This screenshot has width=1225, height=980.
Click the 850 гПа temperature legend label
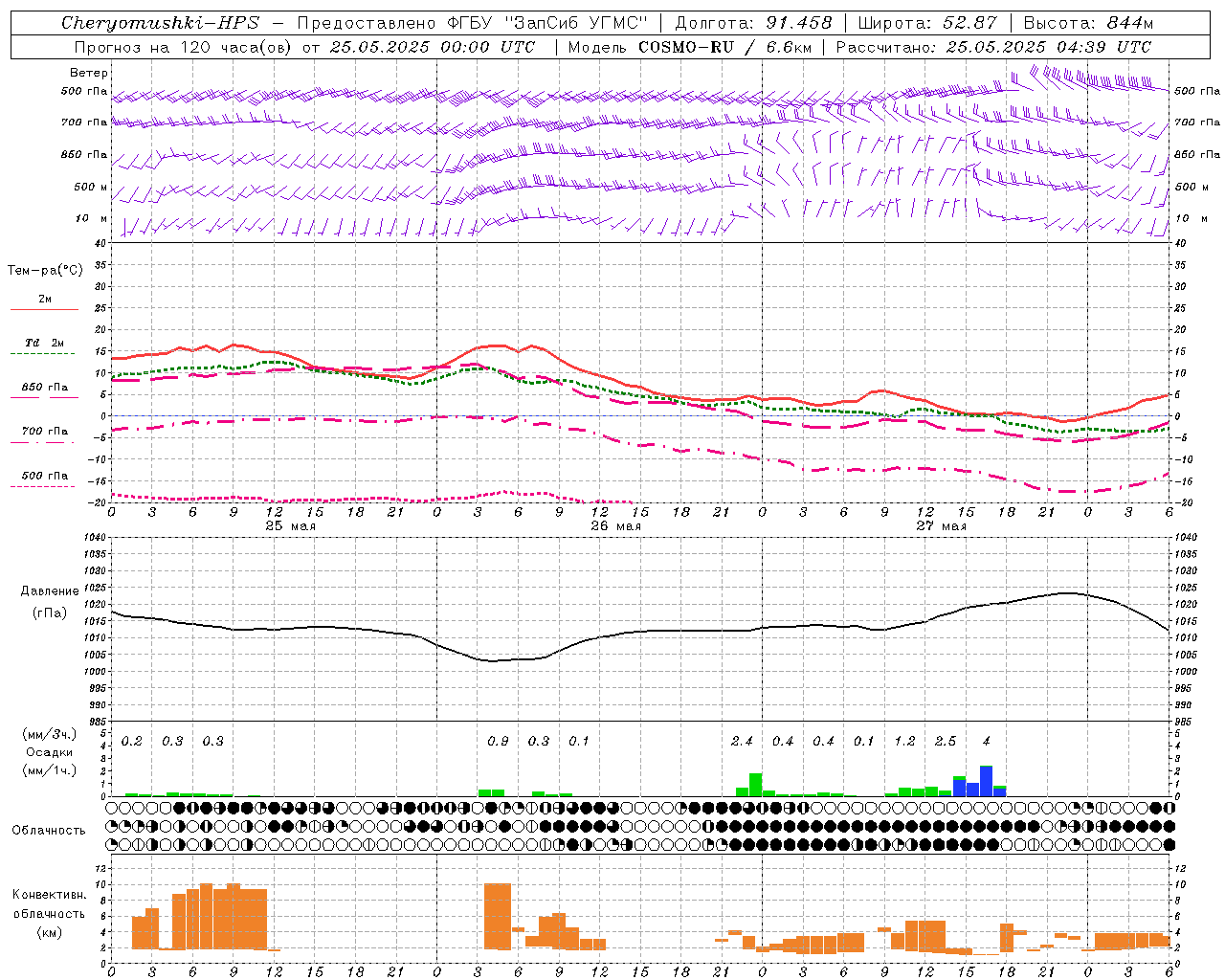tap(45, 388)
